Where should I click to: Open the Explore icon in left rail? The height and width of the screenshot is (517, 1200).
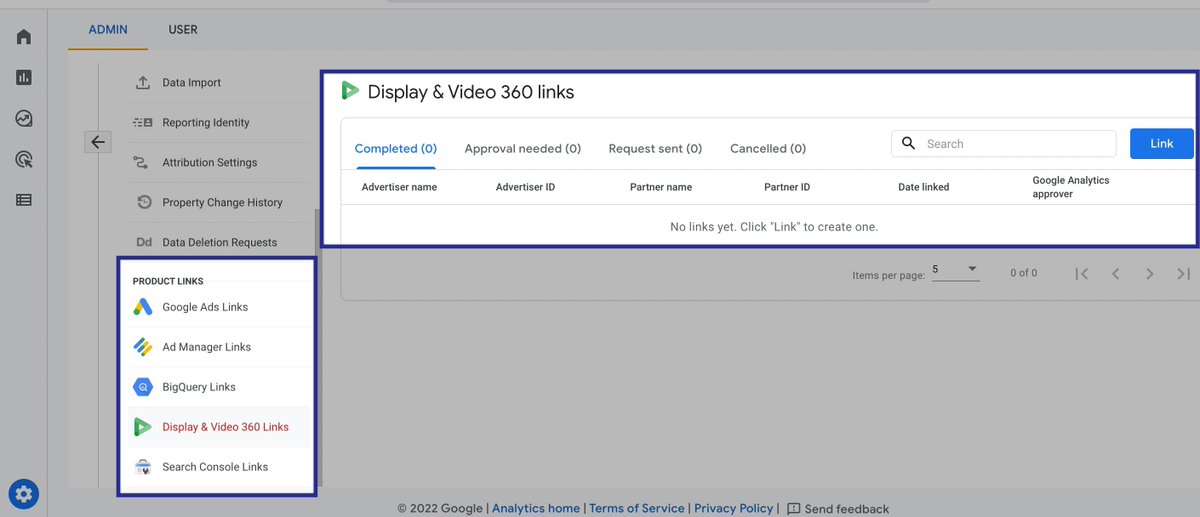24,118
